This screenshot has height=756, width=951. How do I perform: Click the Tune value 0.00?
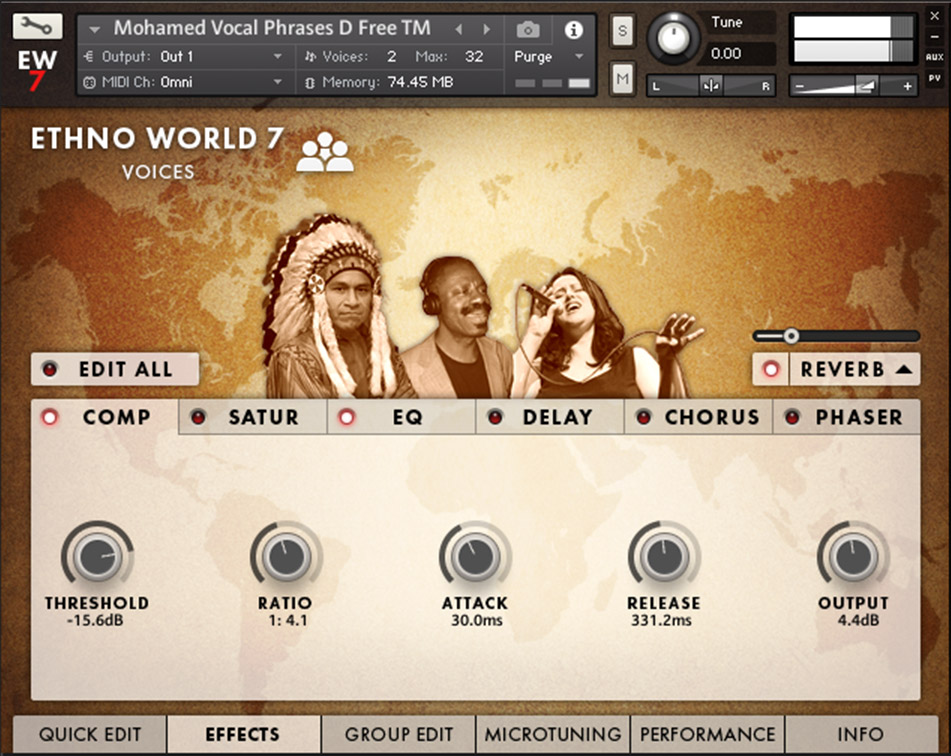[726, 54]
